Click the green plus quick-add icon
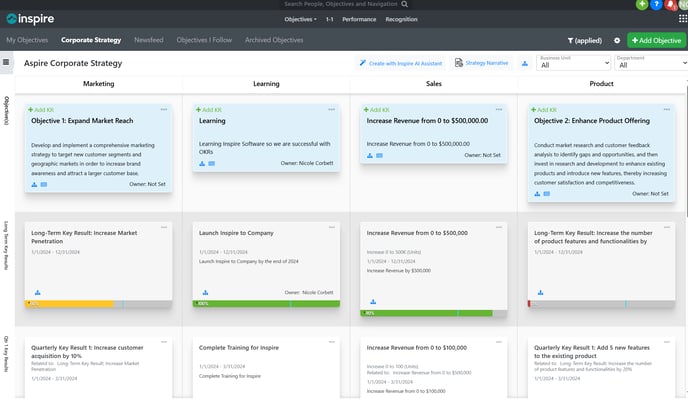Screen dimensions: 688x399 642,4
